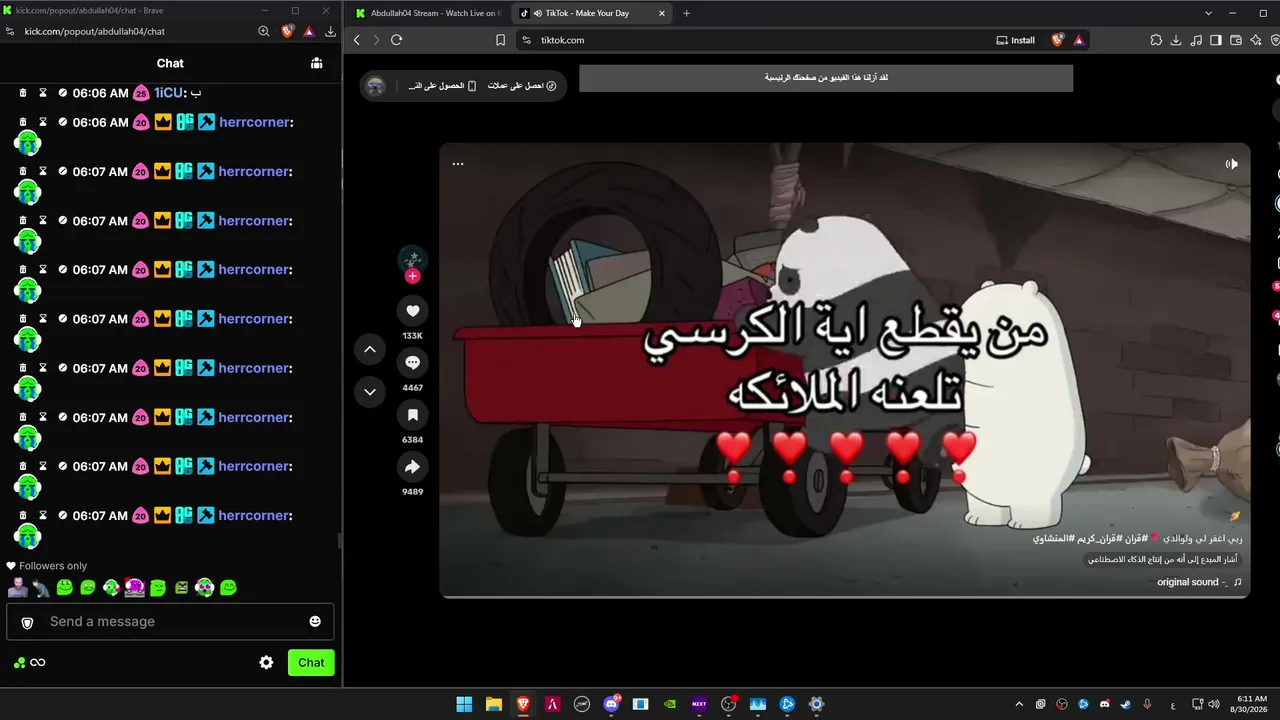1280x720 pixels.
Task: Click Install in the TikTok address bar
Action: pyautogui.click(x=1016, y=40)
